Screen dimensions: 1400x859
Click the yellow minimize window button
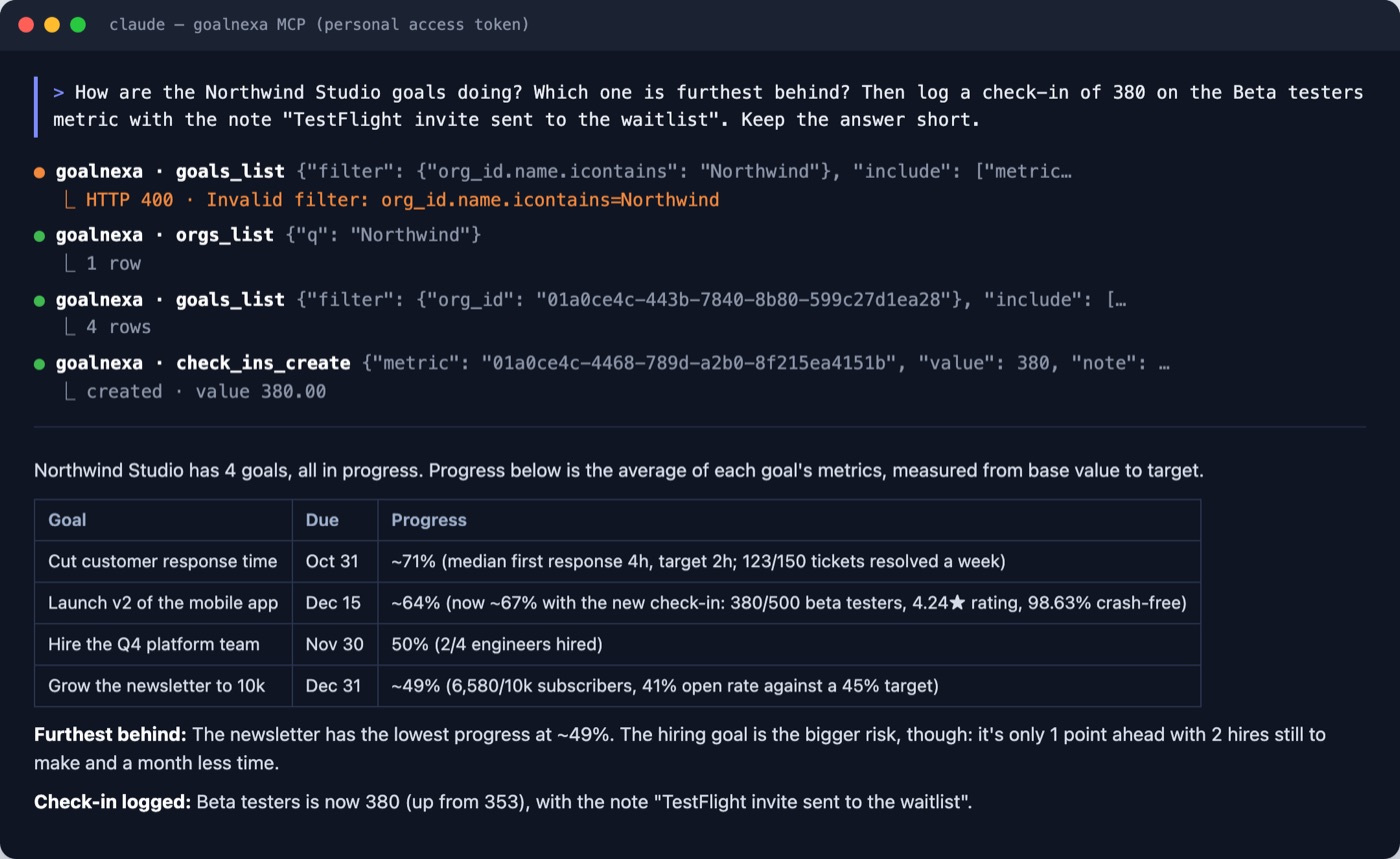[x=52, y=25]
